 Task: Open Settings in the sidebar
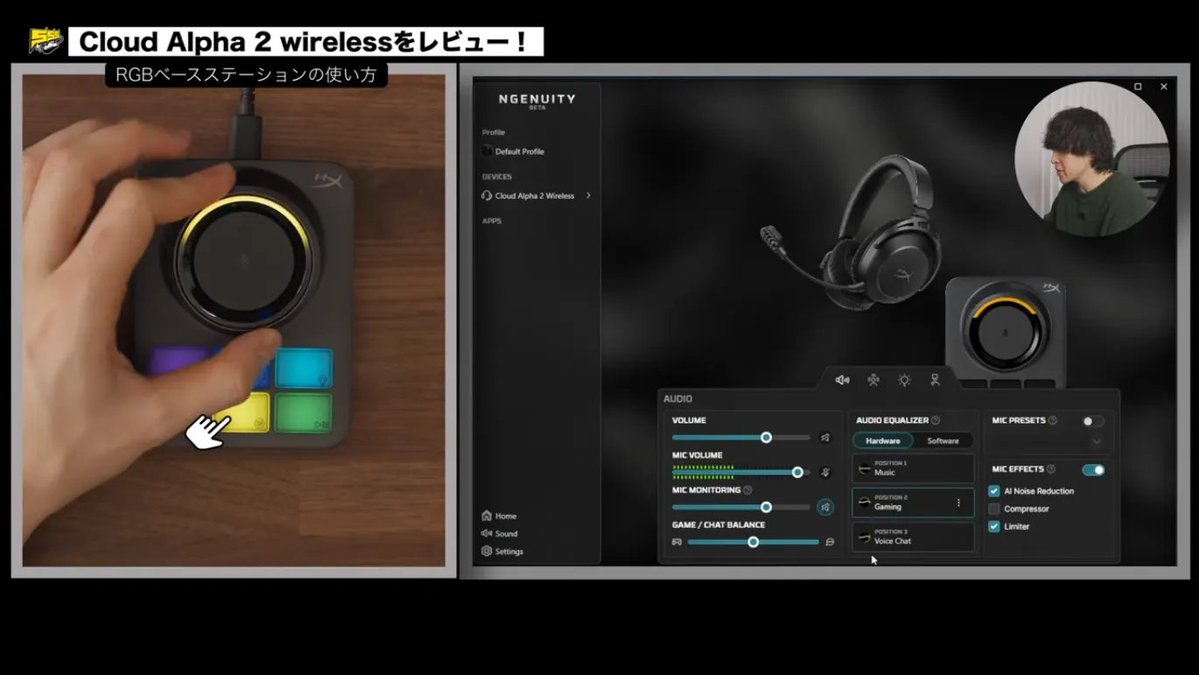pyautogui.click(x=502, y=551)
